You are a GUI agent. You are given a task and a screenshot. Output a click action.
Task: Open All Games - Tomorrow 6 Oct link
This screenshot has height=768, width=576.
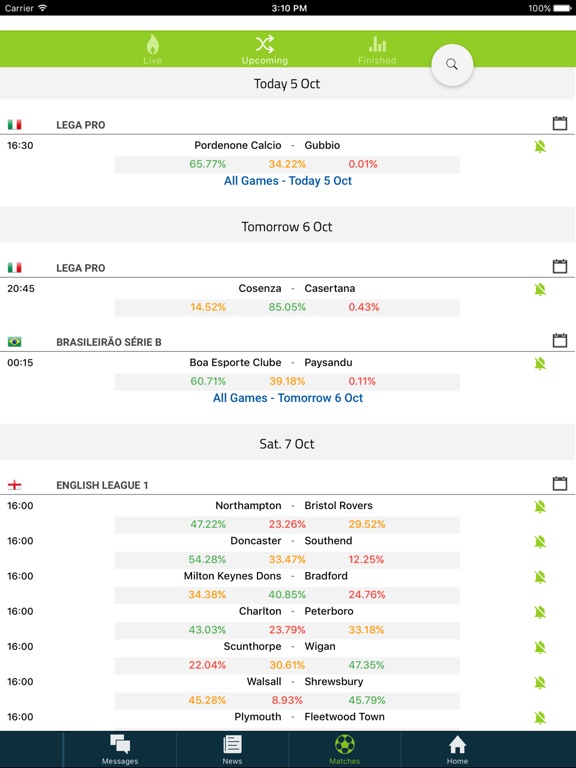pos(288,398)
